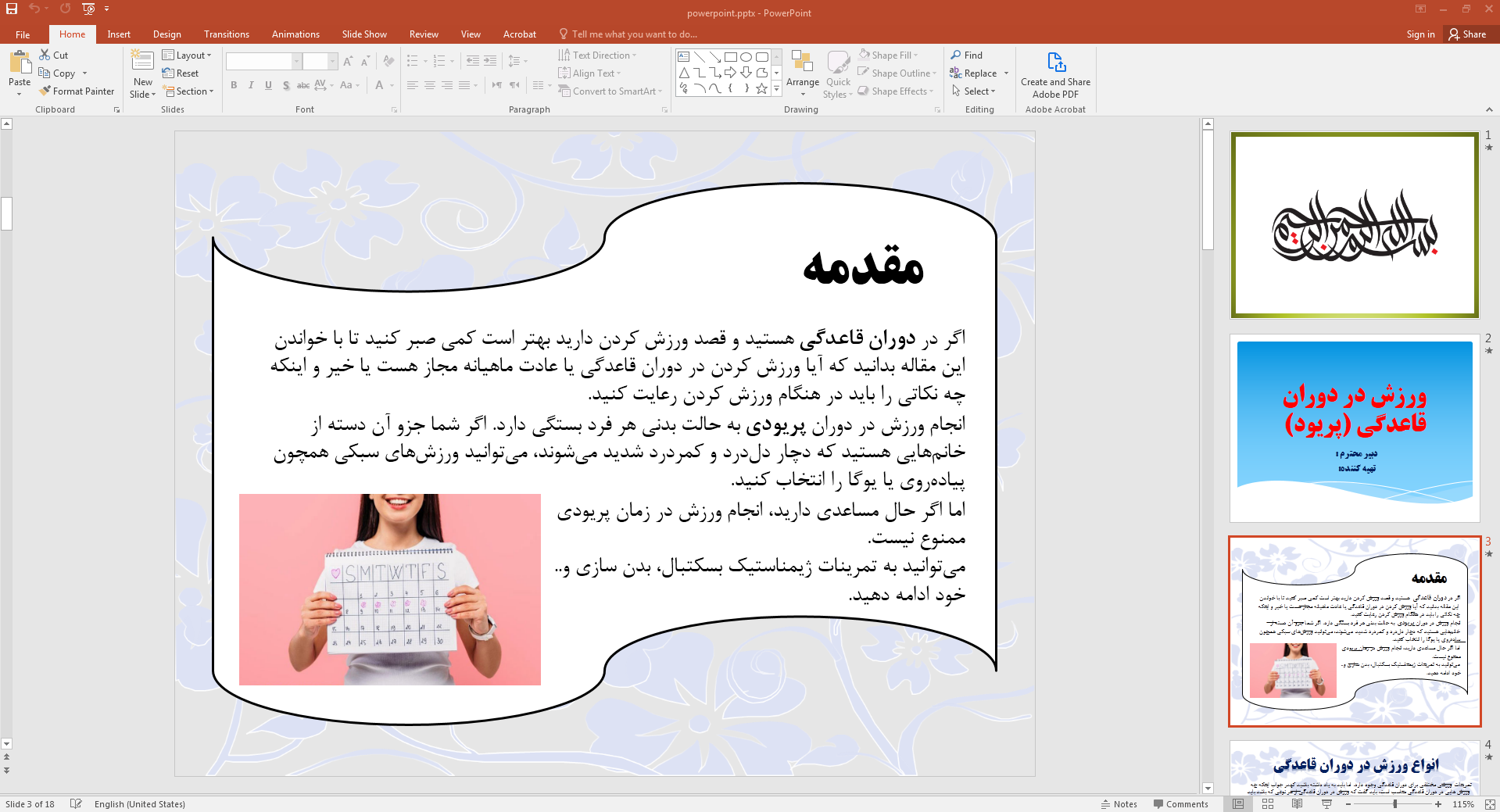
Task: Open the Transitions tab
Action: 226,34
